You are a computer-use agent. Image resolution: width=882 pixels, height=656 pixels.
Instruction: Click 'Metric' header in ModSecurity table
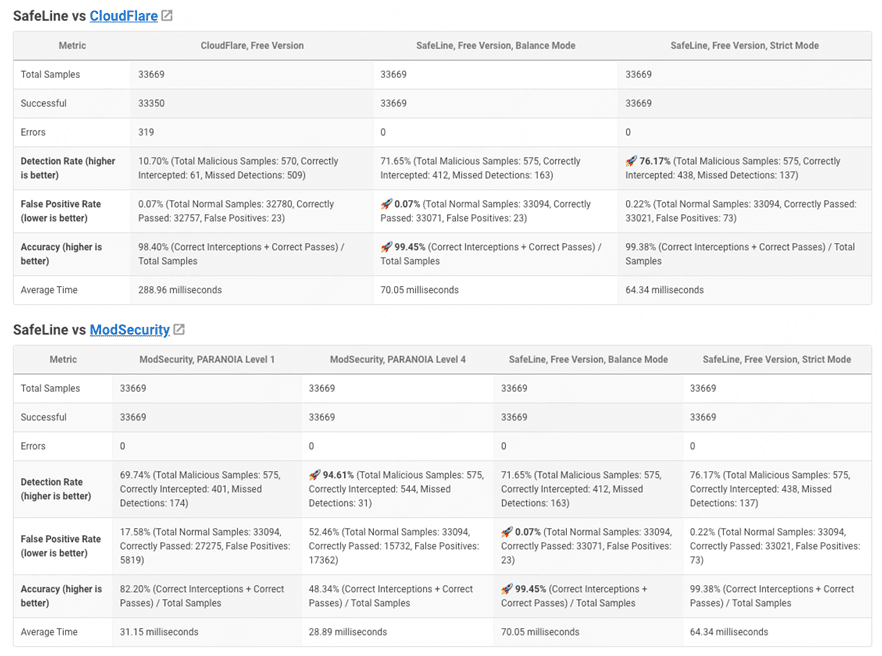point(63,360)
